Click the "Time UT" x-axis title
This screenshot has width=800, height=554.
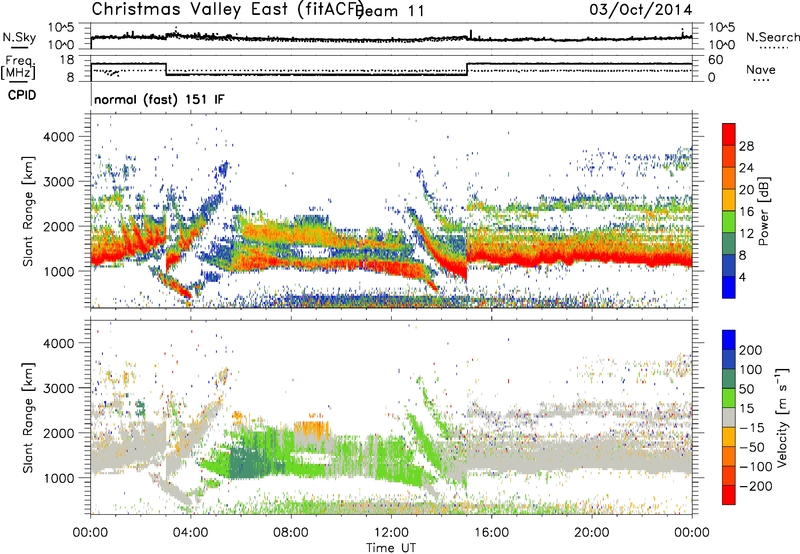click(391, 548)
